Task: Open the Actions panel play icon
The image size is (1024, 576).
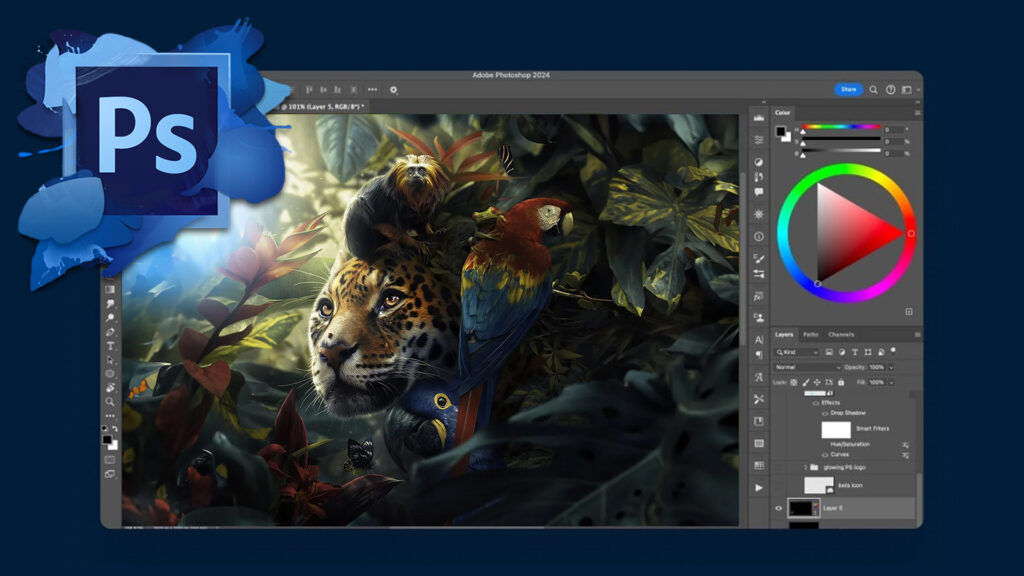Action: pyautogui.click(x=758, y=487)
